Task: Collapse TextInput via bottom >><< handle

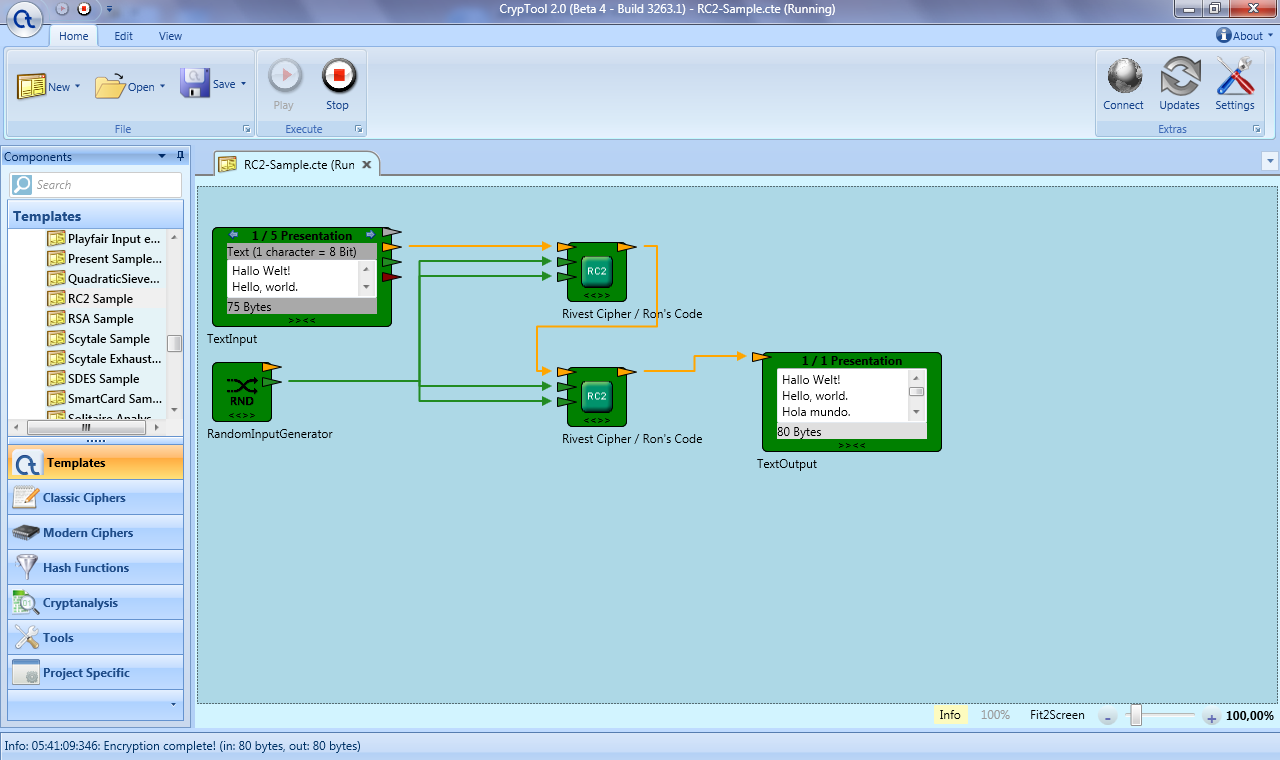Action: (x=301, y=320)
